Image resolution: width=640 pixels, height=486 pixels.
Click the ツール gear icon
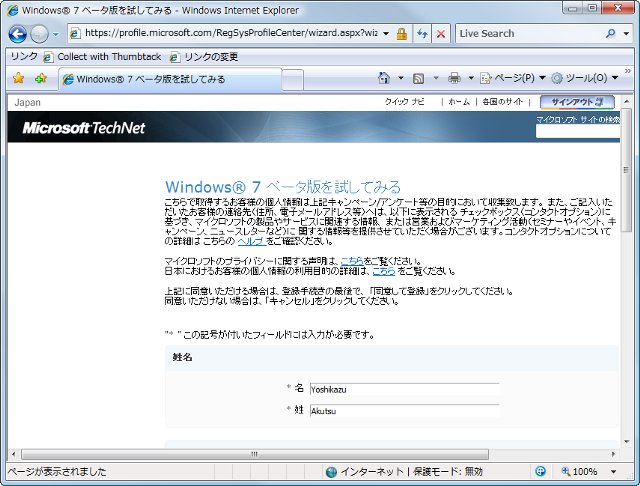(x=557, y=78)
